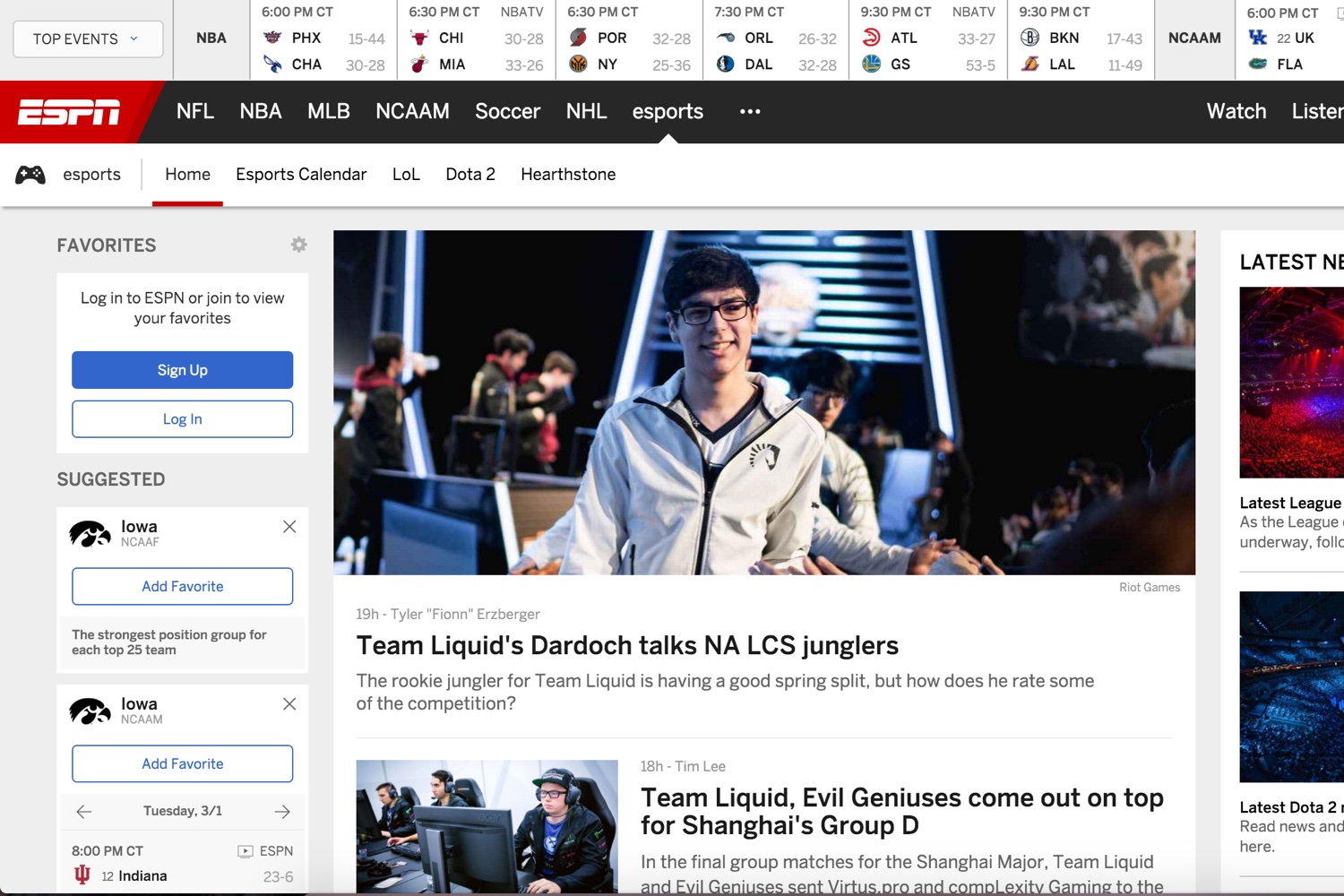Click the NBA label in scoreboard

[211, 39]
